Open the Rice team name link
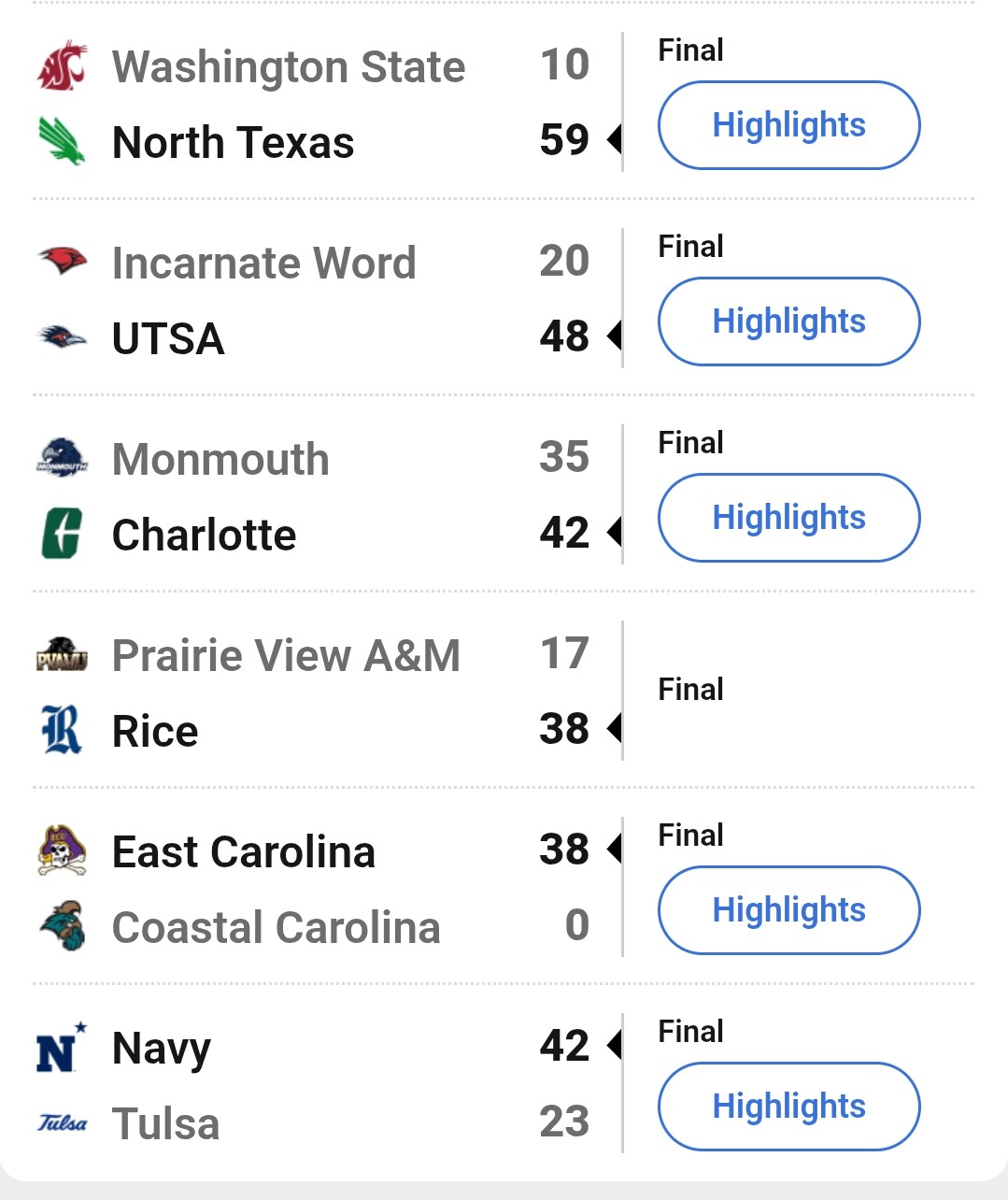This screenshot has width=1008, height=1200. pyautogui.click(x=155, y=731)
